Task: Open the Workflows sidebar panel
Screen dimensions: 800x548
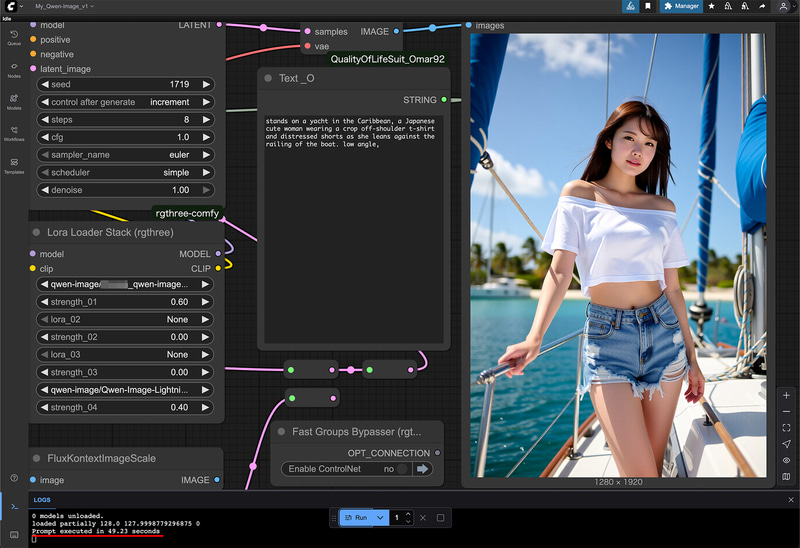Action: pyautogui.click(x=14, y=133)
